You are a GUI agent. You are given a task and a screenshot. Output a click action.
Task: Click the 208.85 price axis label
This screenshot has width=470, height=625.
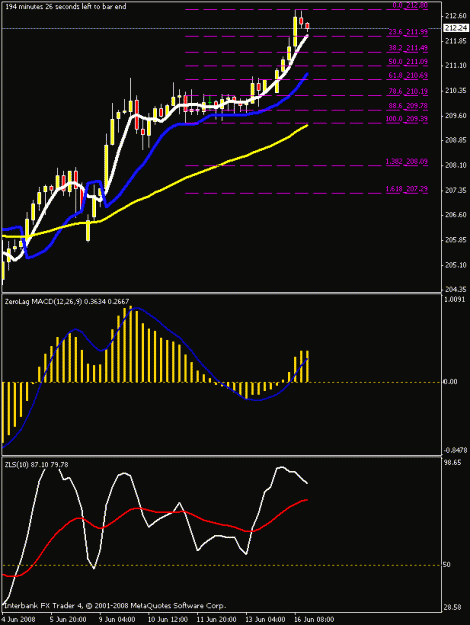456,140
